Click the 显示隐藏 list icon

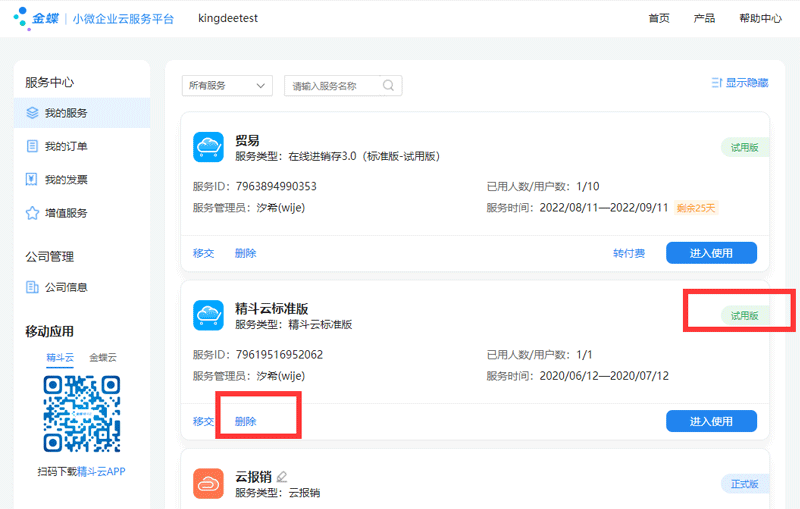[x=716, y=83]
